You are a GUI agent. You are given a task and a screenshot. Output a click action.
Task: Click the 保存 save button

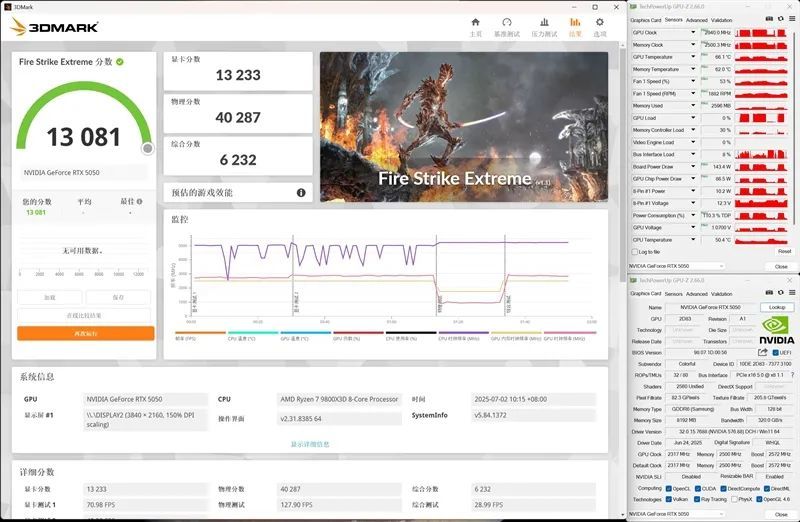pyautogui.click(x=118, y=297)
